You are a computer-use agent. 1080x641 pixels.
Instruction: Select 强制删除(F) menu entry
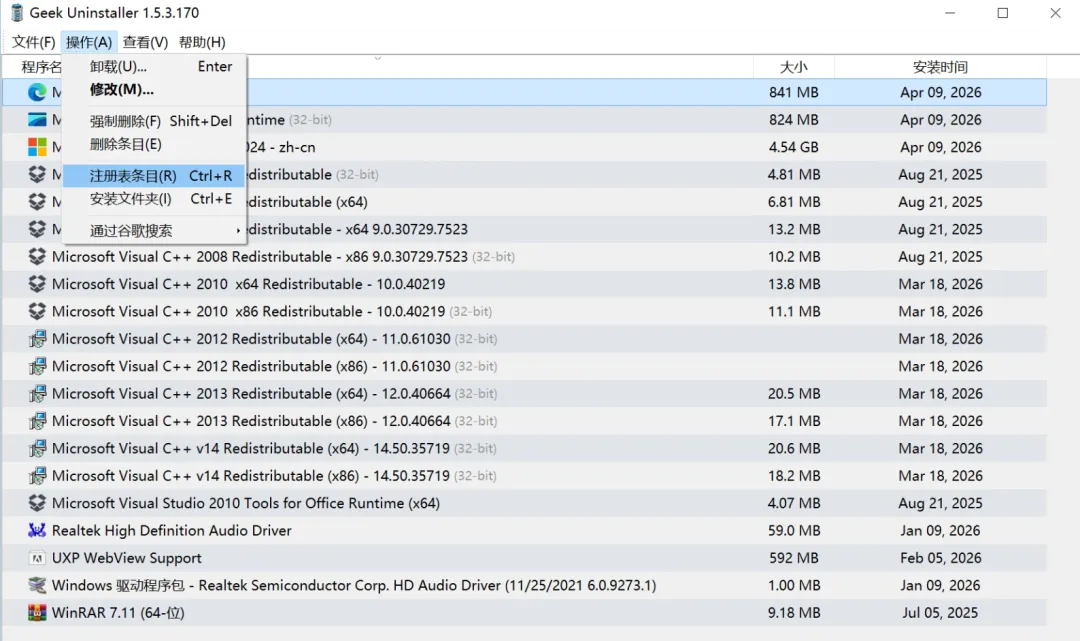pos(154,121)
